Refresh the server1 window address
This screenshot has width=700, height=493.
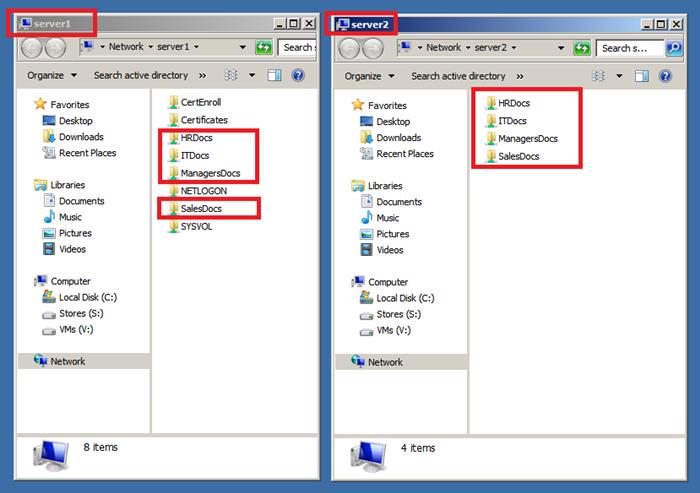click(x=263, y=47)
